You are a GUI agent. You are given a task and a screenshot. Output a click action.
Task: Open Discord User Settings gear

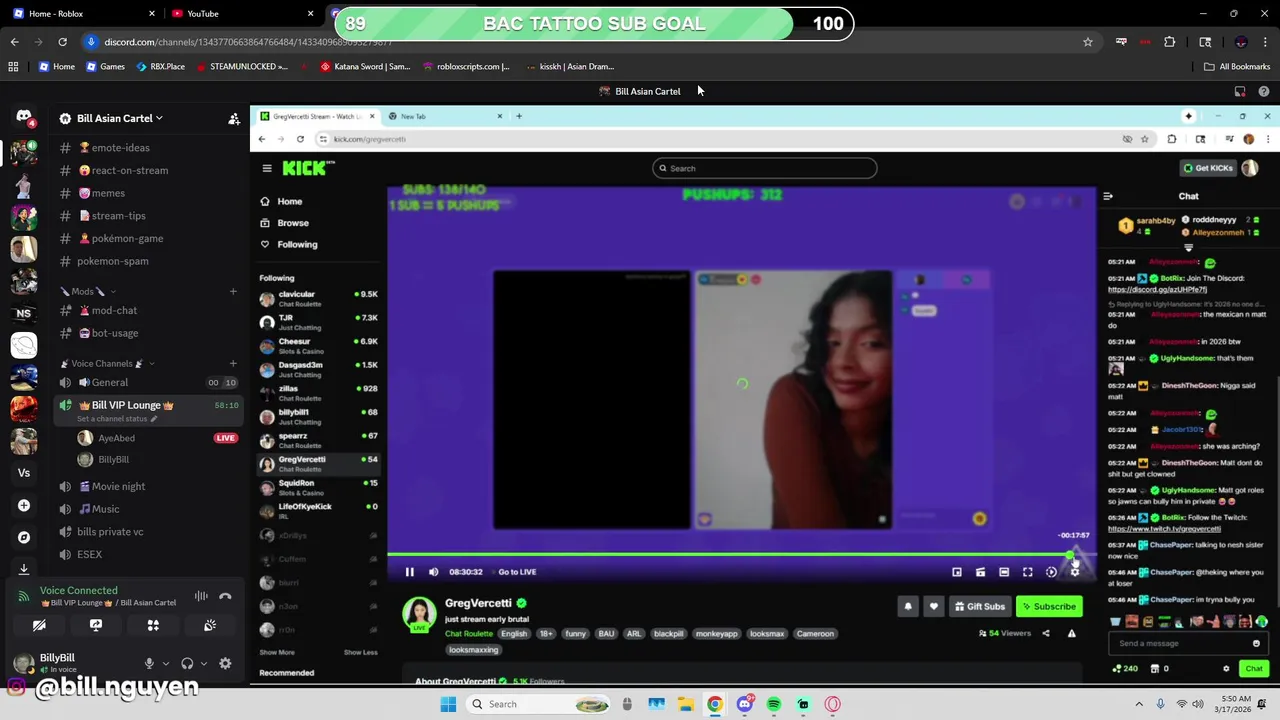tap(225, 663)
